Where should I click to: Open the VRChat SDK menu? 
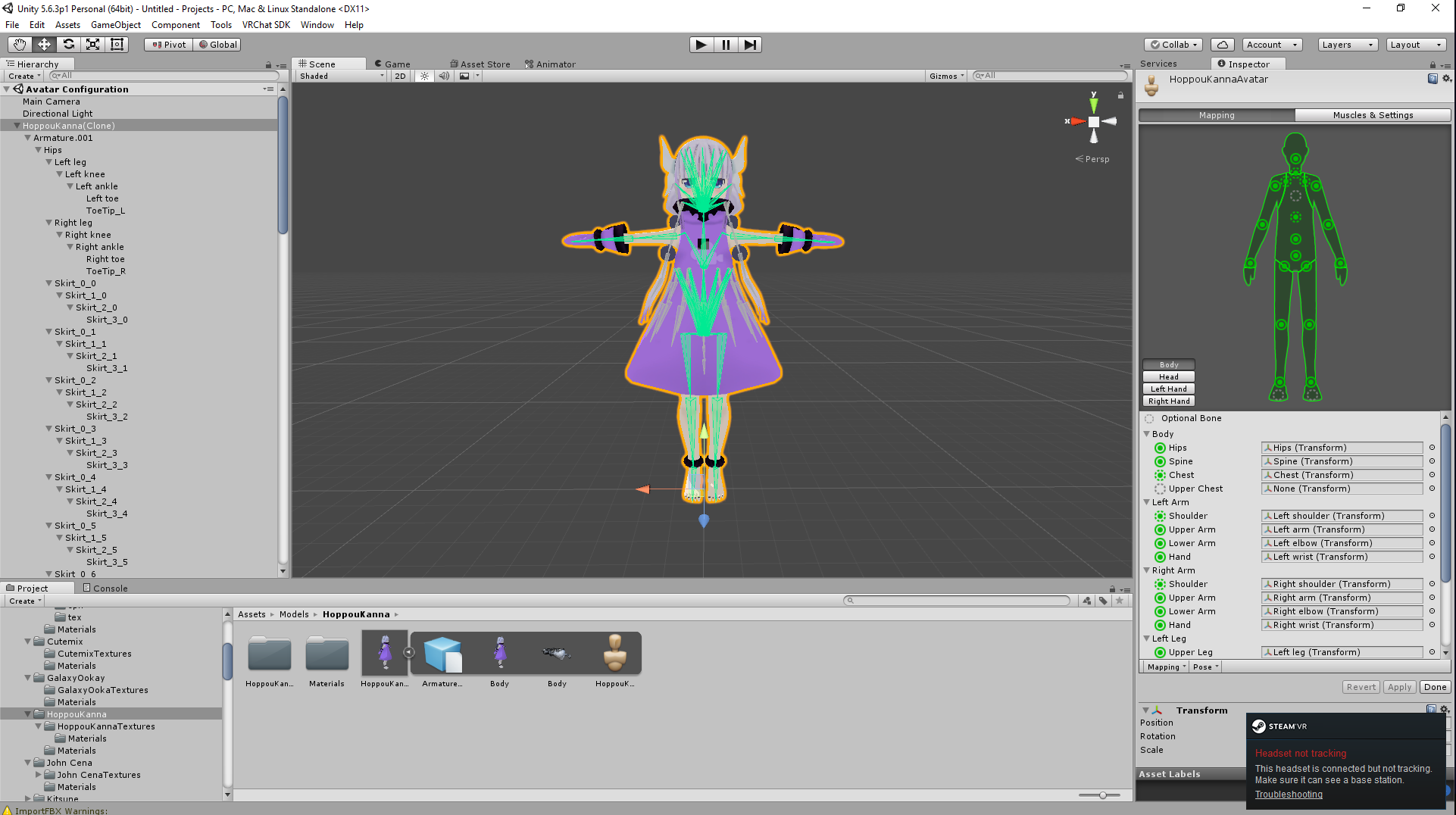266,25
